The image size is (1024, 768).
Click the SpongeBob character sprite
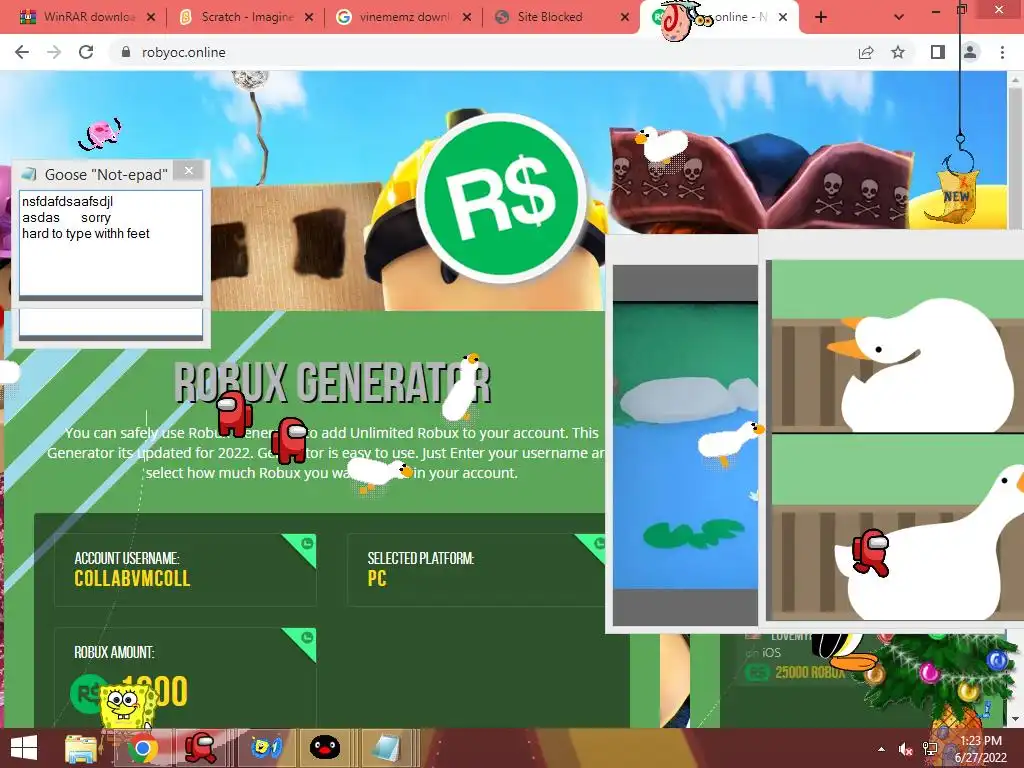(x=126, y=707)
